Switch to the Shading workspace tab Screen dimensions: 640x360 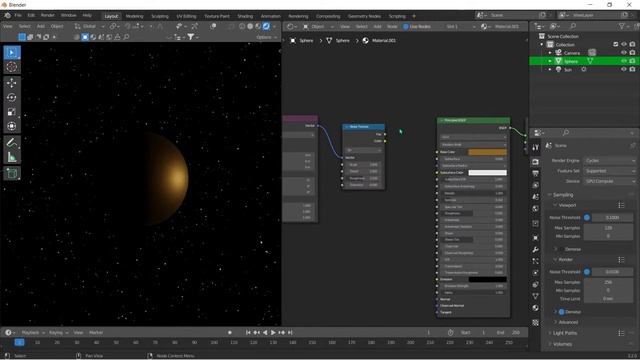point(245,16)
